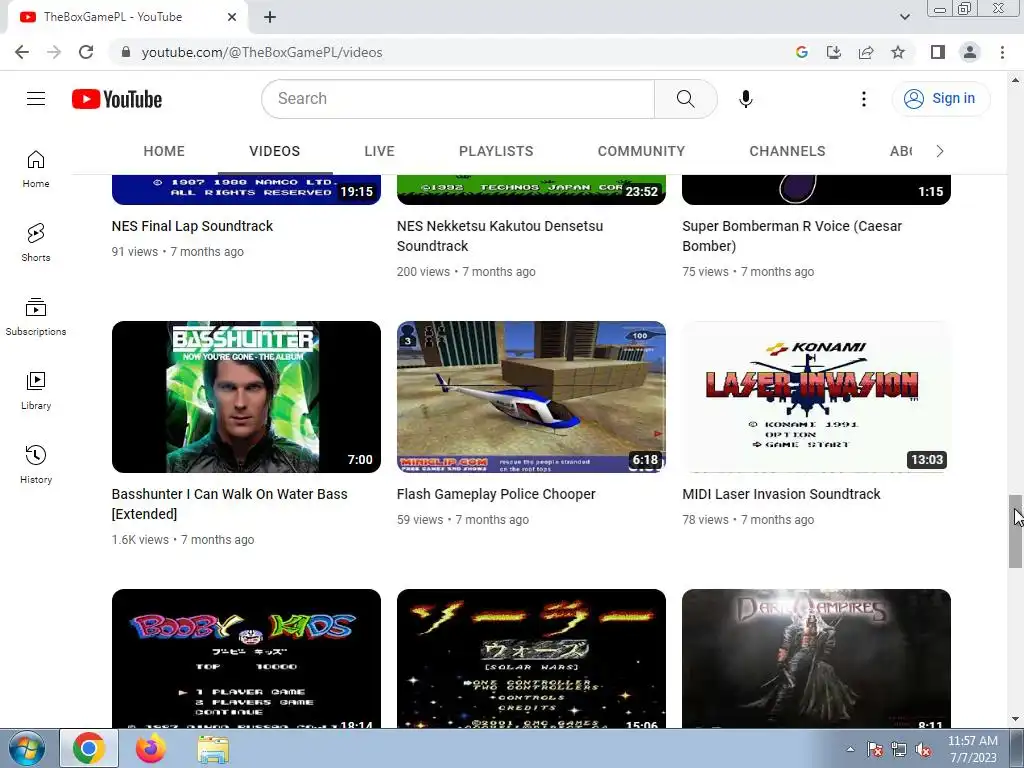This screenshot has height=768, width=1024.
Task: Open the PLAYLISTS tab
Action: (x=496, y=152)
